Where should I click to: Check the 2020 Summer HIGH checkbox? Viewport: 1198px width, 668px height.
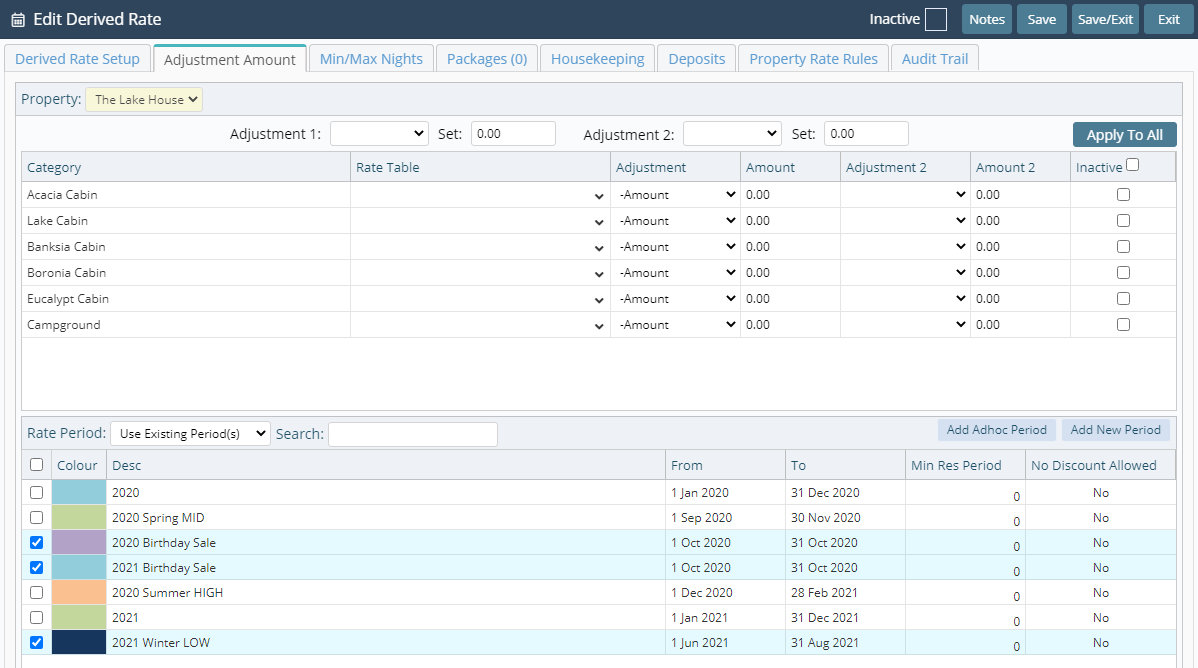point(36,592)
